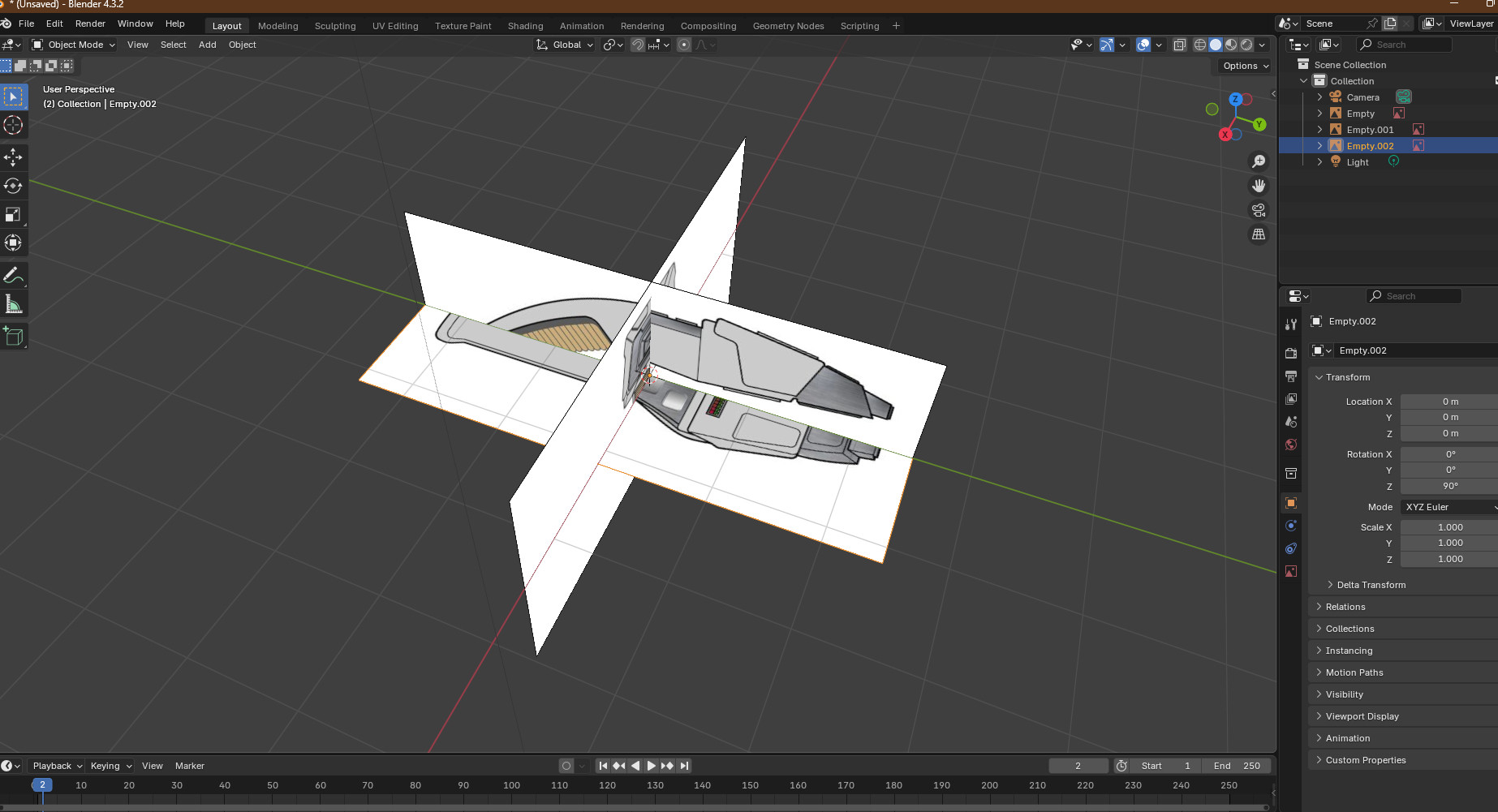Open the File menu

(x=26, y=24)
